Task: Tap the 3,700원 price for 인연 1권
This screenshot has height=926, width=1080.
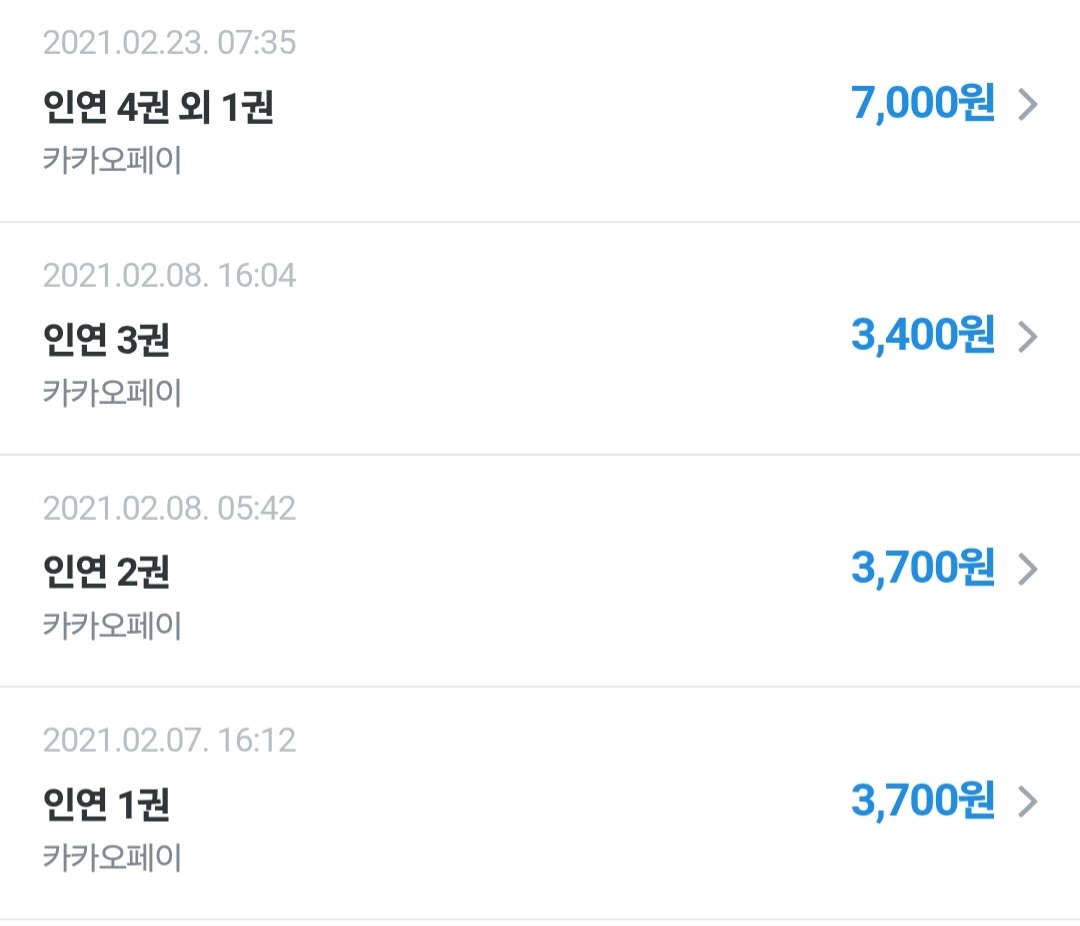Action: 923,801
